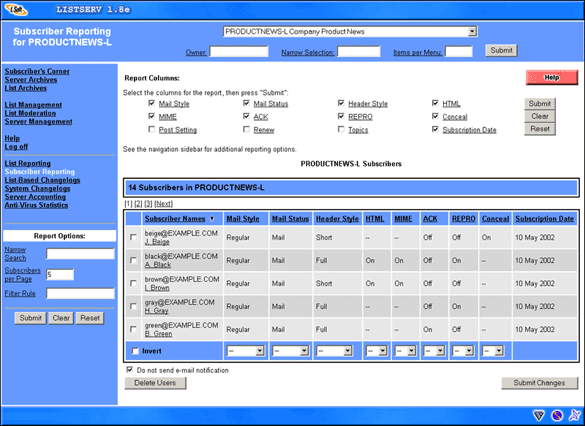This screenshot has width=585, height=426.
Task: Open the Conceal bulk-change dropdown
Action: point(492,351)
